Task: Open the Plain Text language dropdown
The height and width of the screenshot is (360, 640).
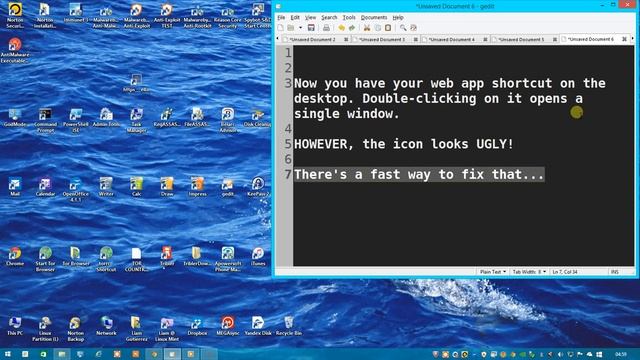Action: pyautogui.click(x=493, y=272)
